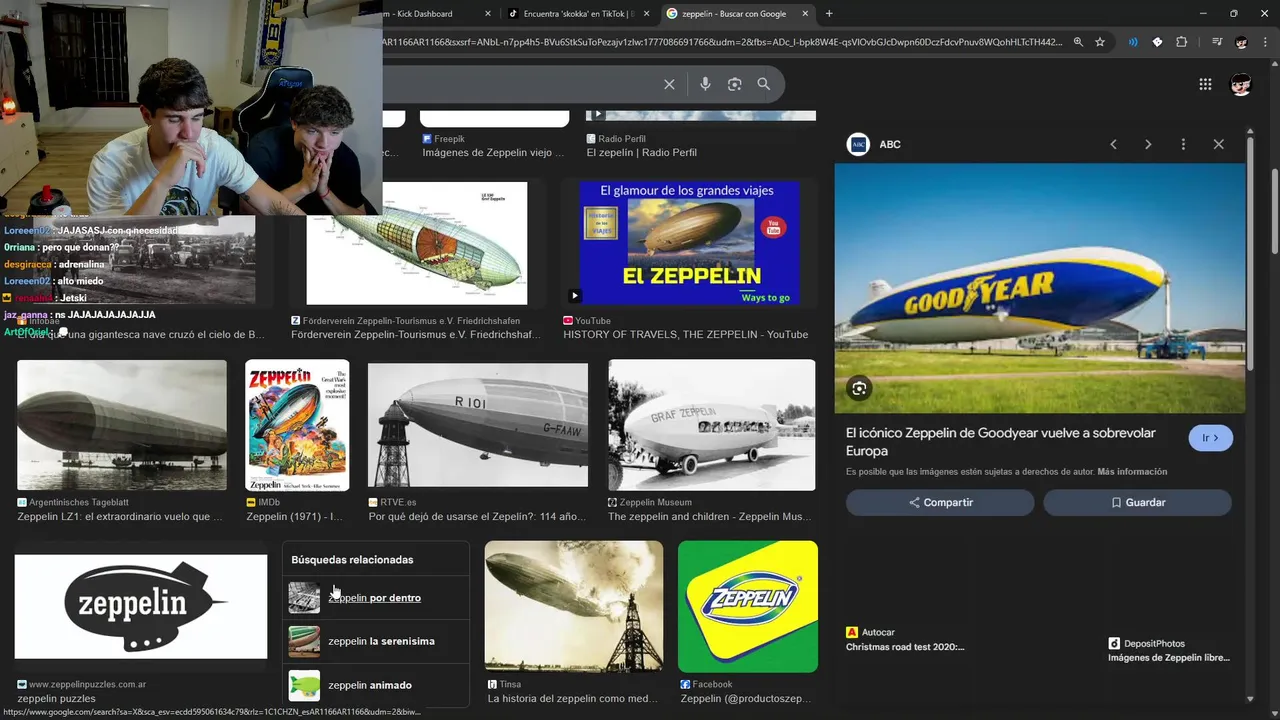This screenshot has width=1280, height=720.
Task: Click the Compartir share button
Action: 940,502
